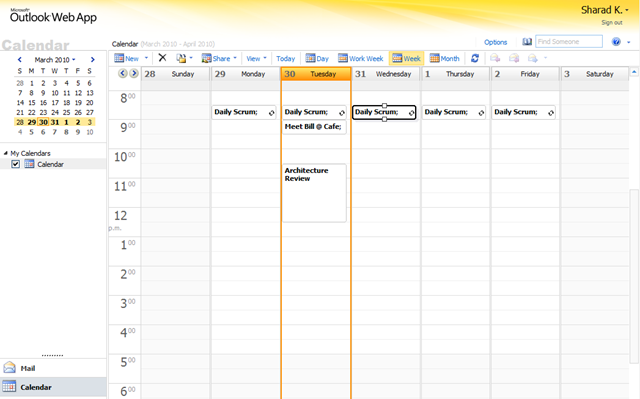Select date 15 in mini calendar
Viewport: 640px width, 399px height.
pos(32,102)
